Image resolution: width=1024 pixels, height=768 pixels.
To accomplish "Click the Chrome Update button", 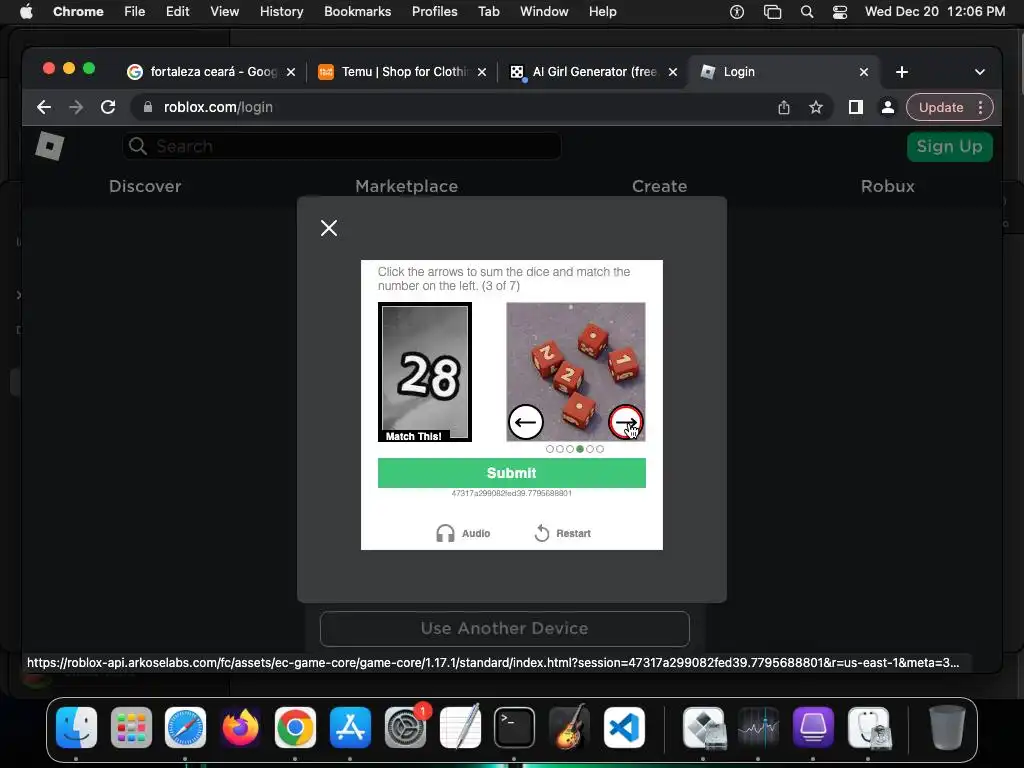I will coord(940,107).
